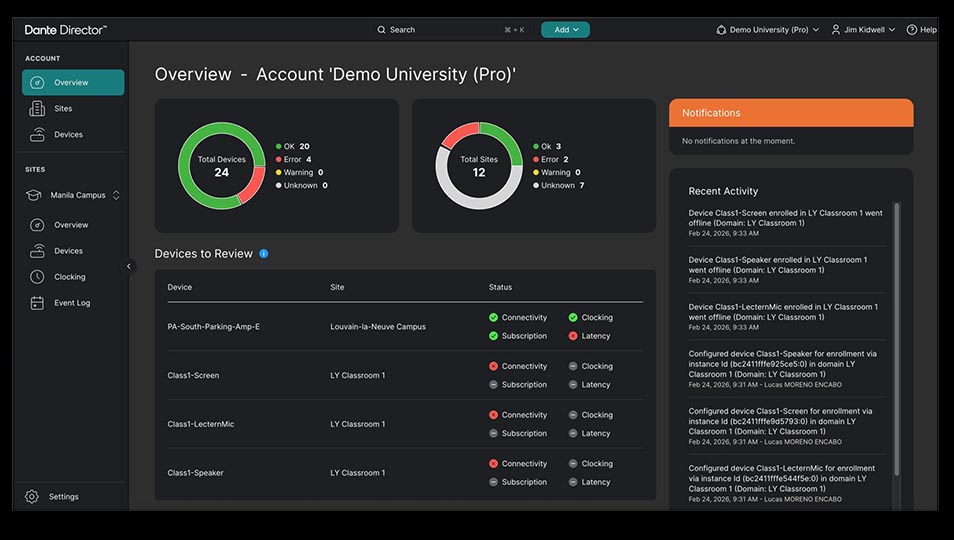954x540 pixels.
Task: Select Overview under the Sites section
Action: (x=71, y=225)
